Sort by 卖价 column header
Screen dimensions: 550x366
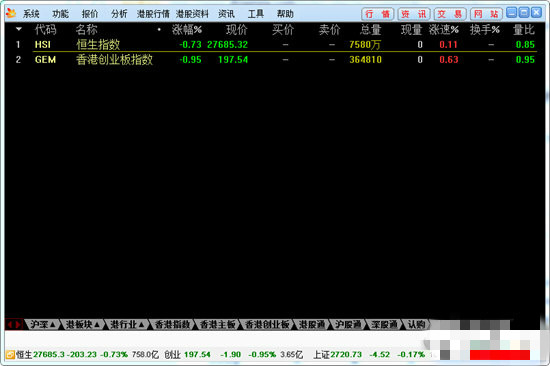[x=330, y=30]
